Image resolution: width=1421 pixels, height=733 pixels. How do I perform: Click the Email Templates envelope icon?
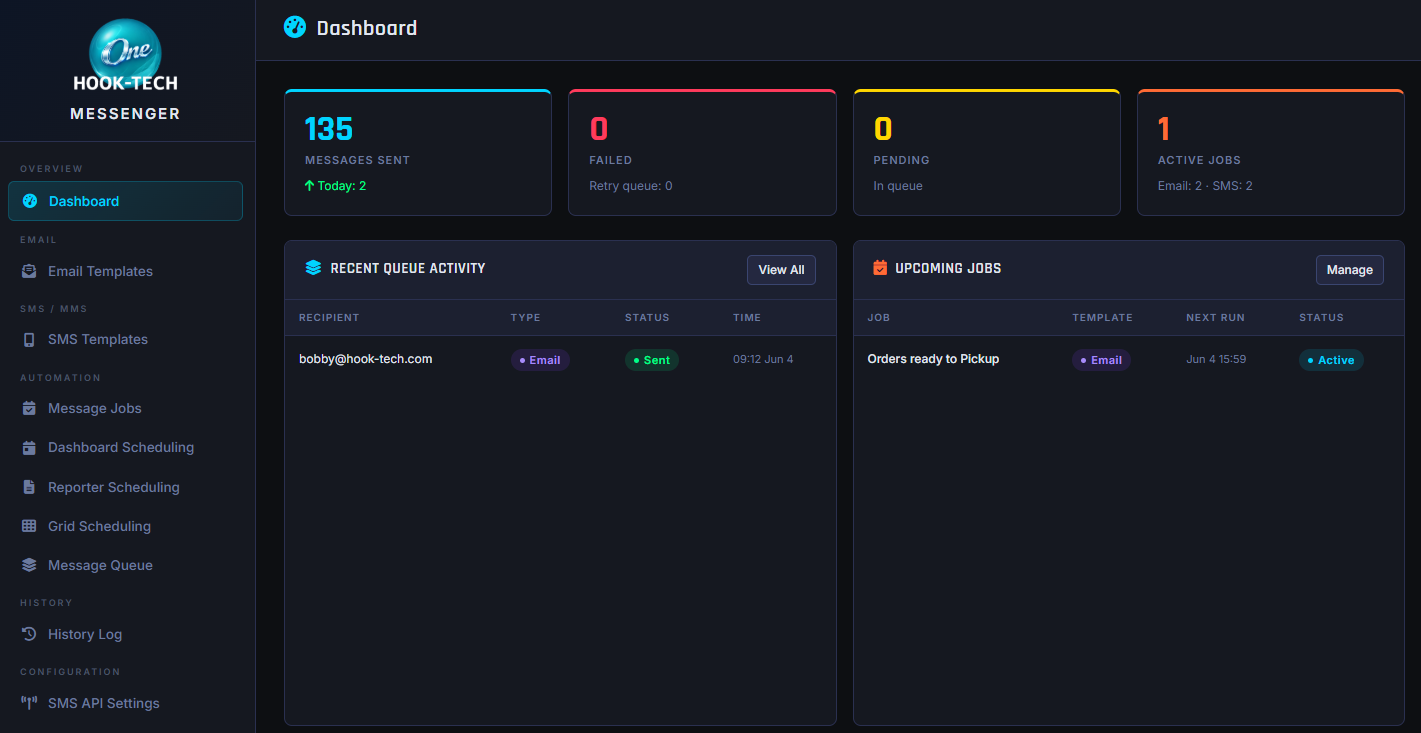[29, 271]
